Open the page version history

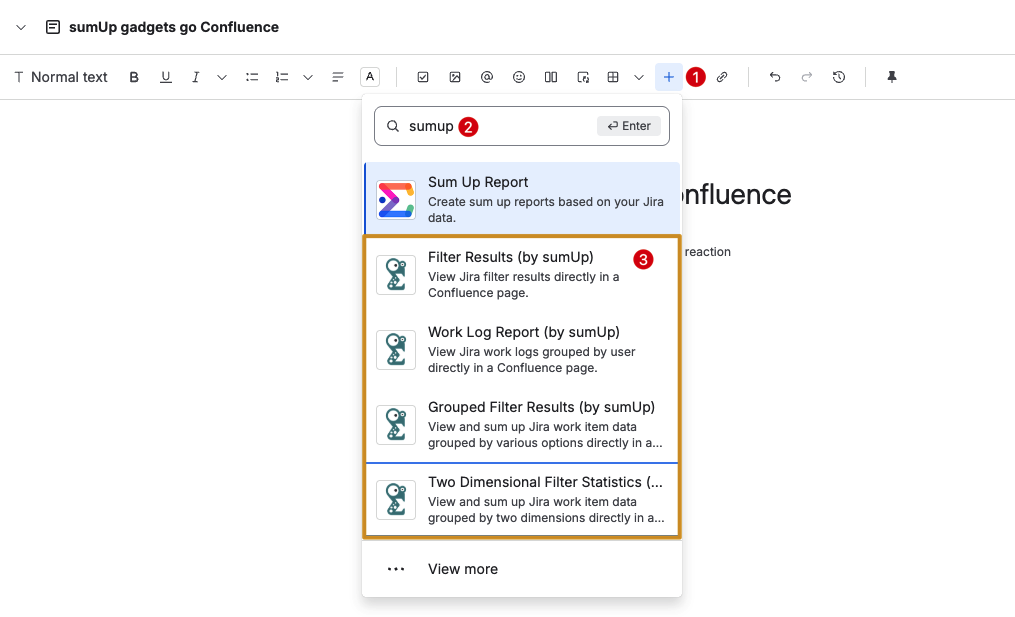tap(839, 77)
